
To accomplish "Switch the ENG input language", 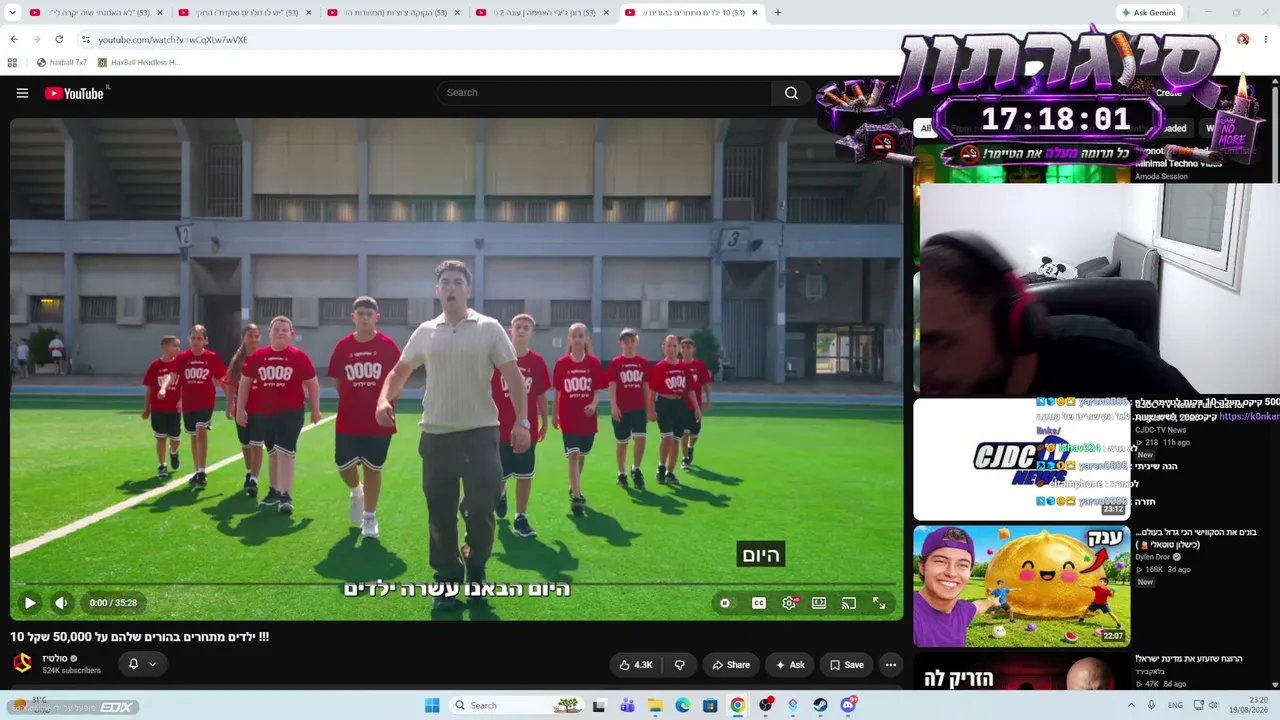I will coord(1175,705).
